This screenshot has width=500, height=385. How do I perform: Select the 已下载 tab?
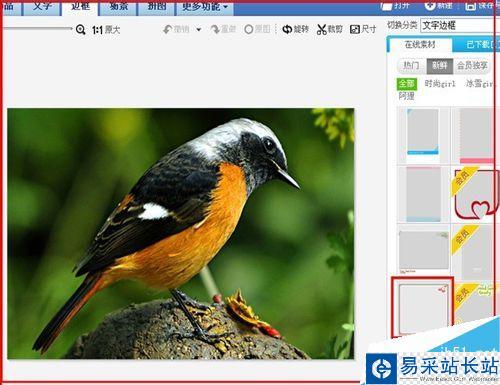pos(477,45)
